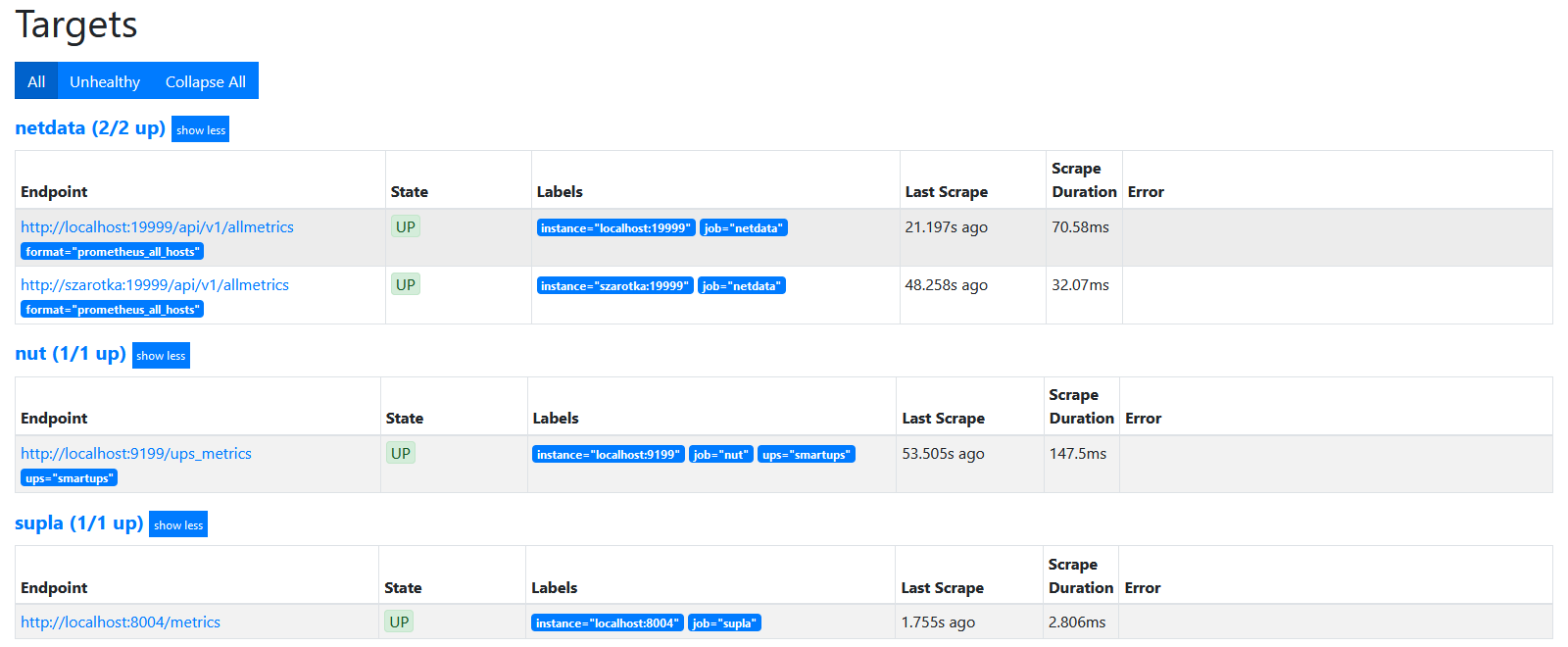The height and width of the screenshot is (647, 1568).
Task: Visit the localhost:9199 ups_metrics endpoint
Action: (x=136, y=454)
